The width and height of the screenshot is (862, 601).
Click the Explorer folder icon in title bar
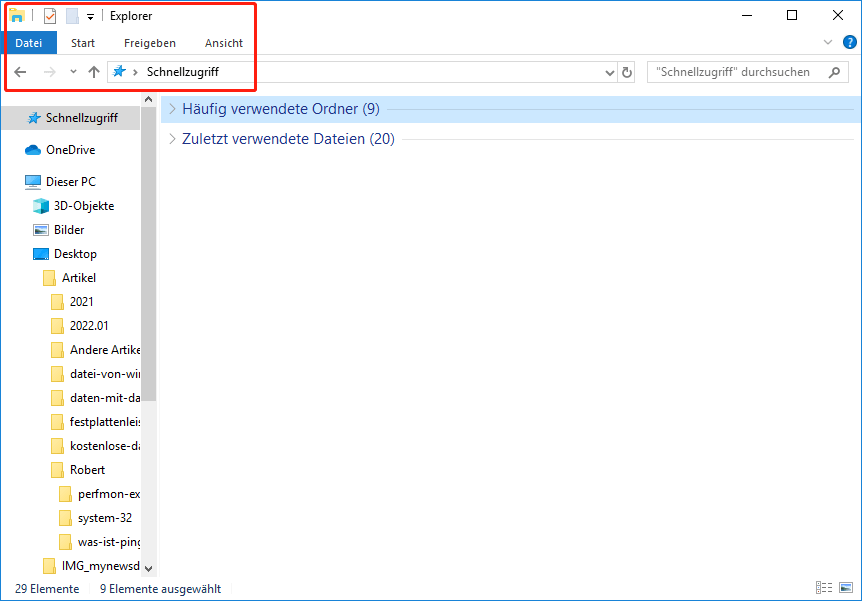point(15,15)
